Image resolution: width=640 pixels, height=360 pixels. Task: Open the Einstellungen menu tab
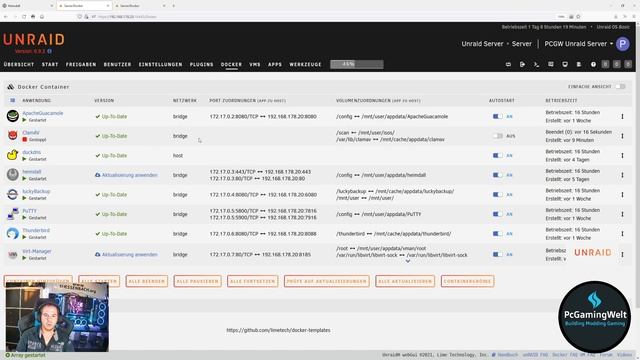tap(160, 64)
